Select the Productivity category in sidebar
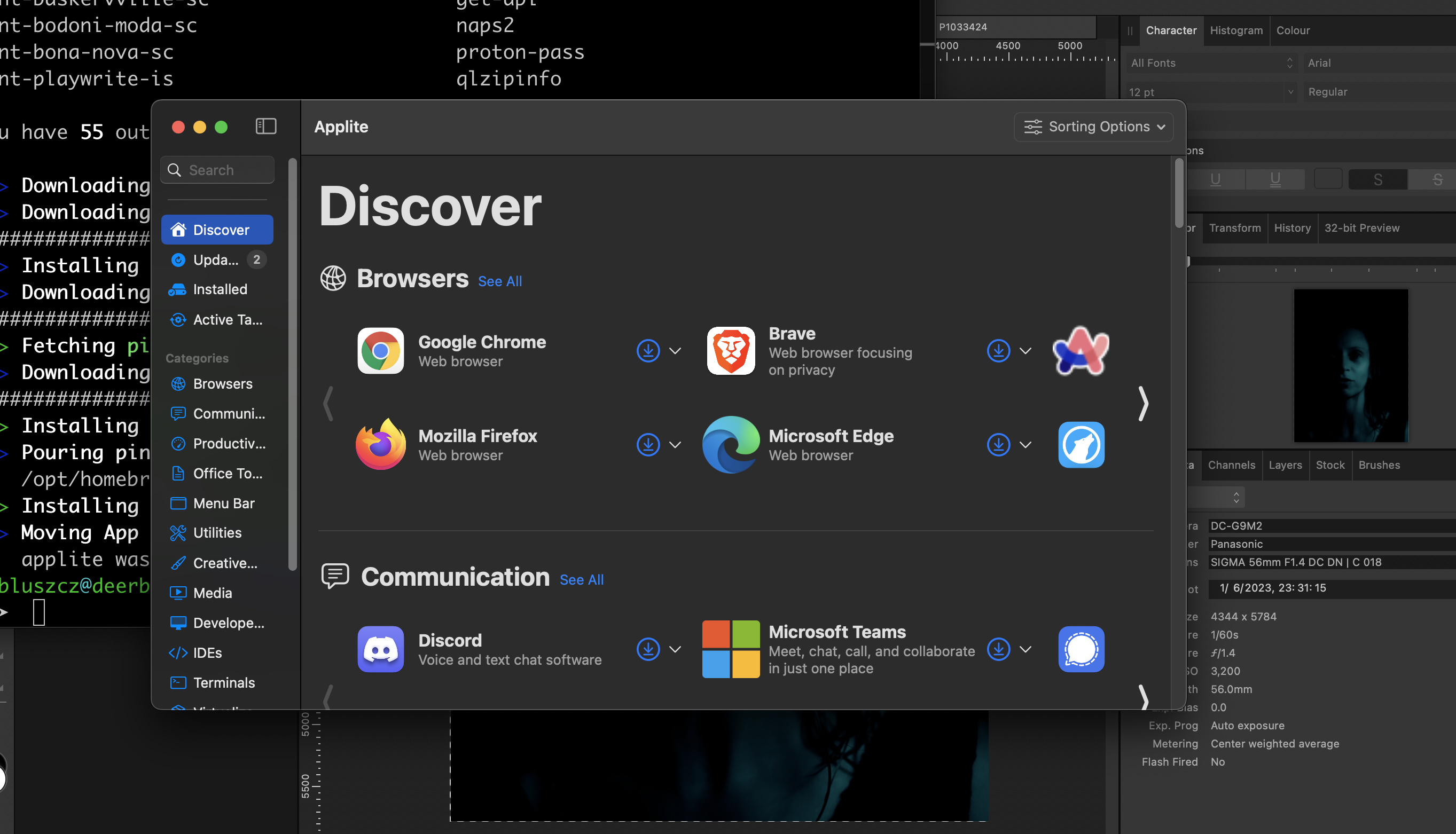The width and height of the screenshot is (1456, 834). point(217,443)
